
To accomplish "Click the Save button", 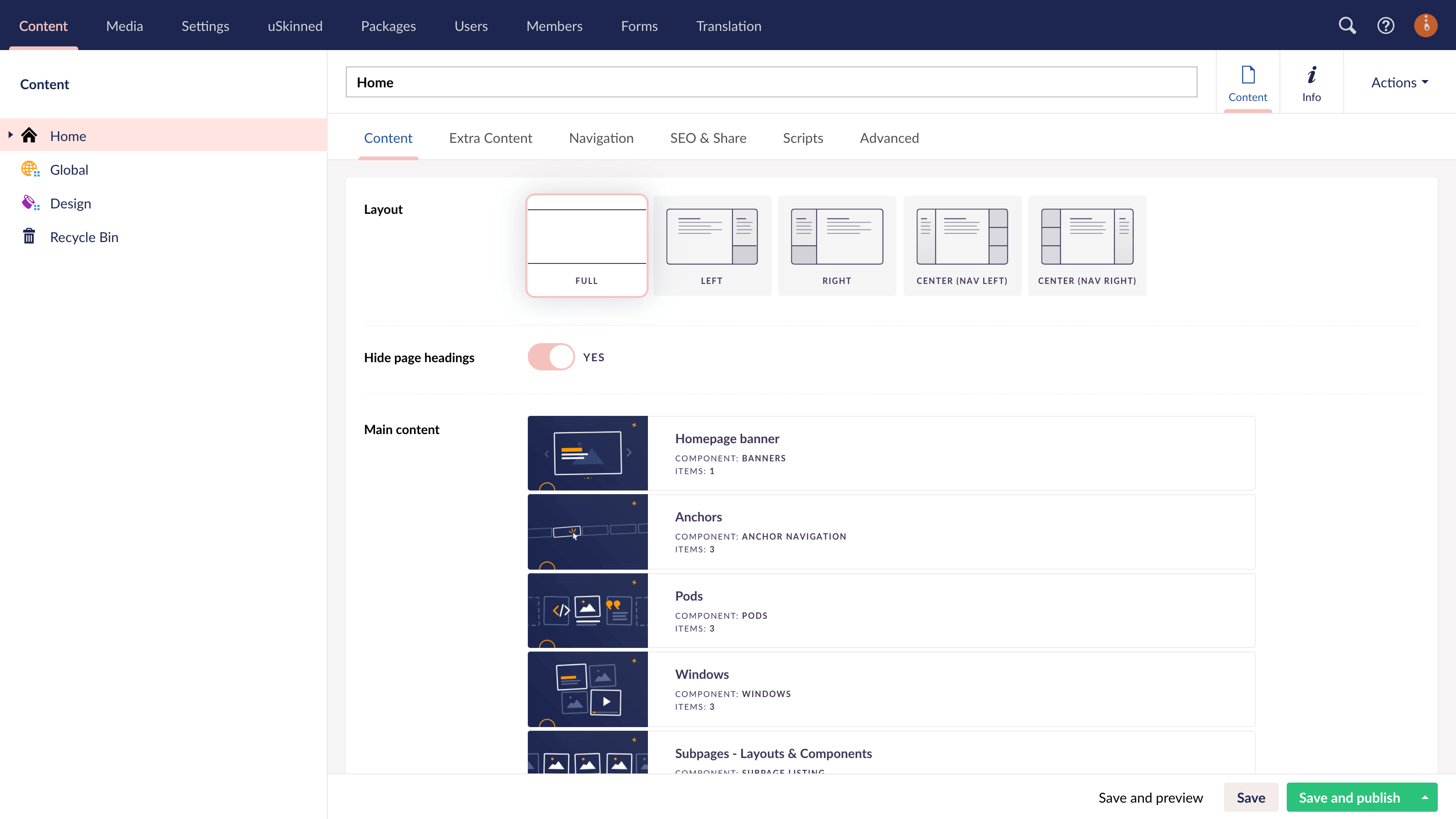I will (1250, 797).
